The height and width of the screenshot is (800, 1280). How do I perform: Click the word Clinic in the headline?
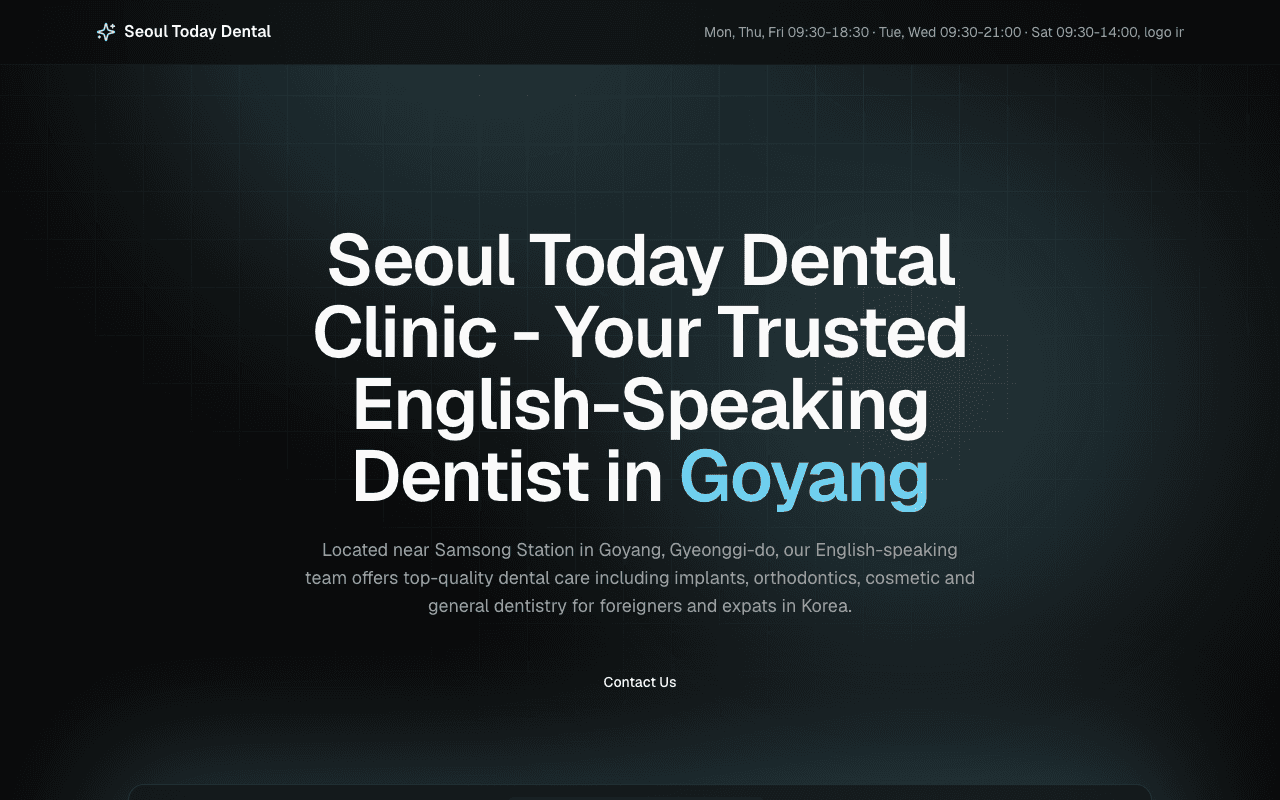[x=405, y=332]
